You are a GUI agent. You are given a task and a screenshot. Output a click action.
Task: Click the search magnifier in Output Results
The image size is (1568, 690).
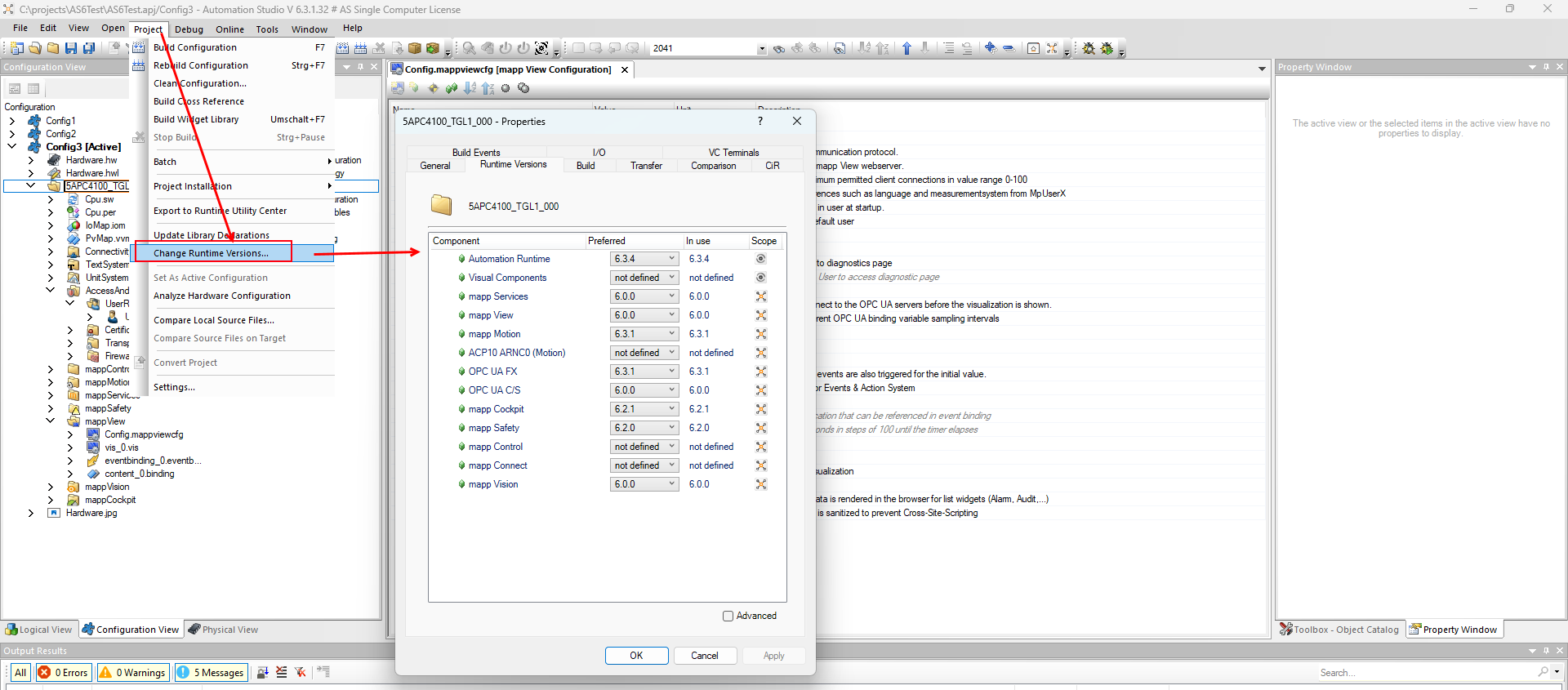(x=1543, y=672)
